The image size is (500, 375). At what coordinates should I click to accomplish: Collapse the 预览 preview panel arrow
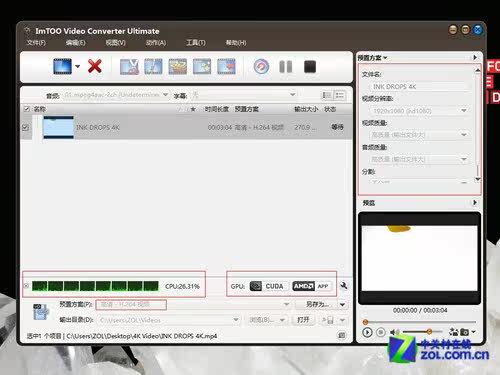coord(475,202)
